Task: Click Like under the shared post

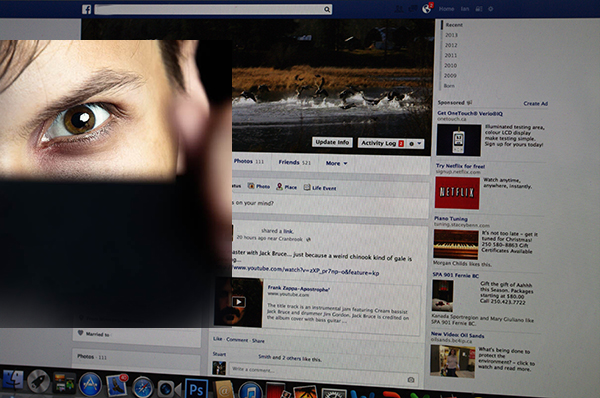Action: pyautogui.click(x=217, y=339)
